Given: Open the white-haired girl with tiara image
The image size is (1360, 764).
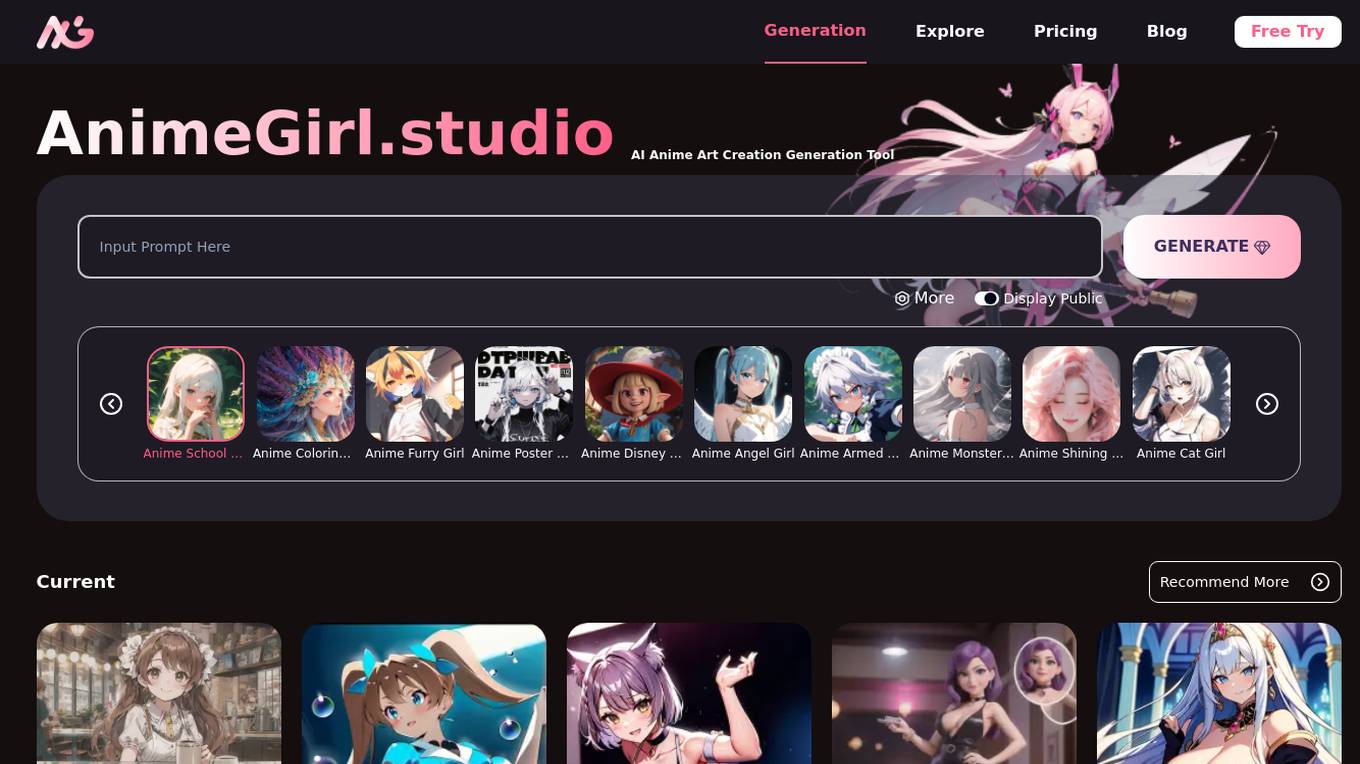Looking at the screenshot, I should tap(1219, 693).
